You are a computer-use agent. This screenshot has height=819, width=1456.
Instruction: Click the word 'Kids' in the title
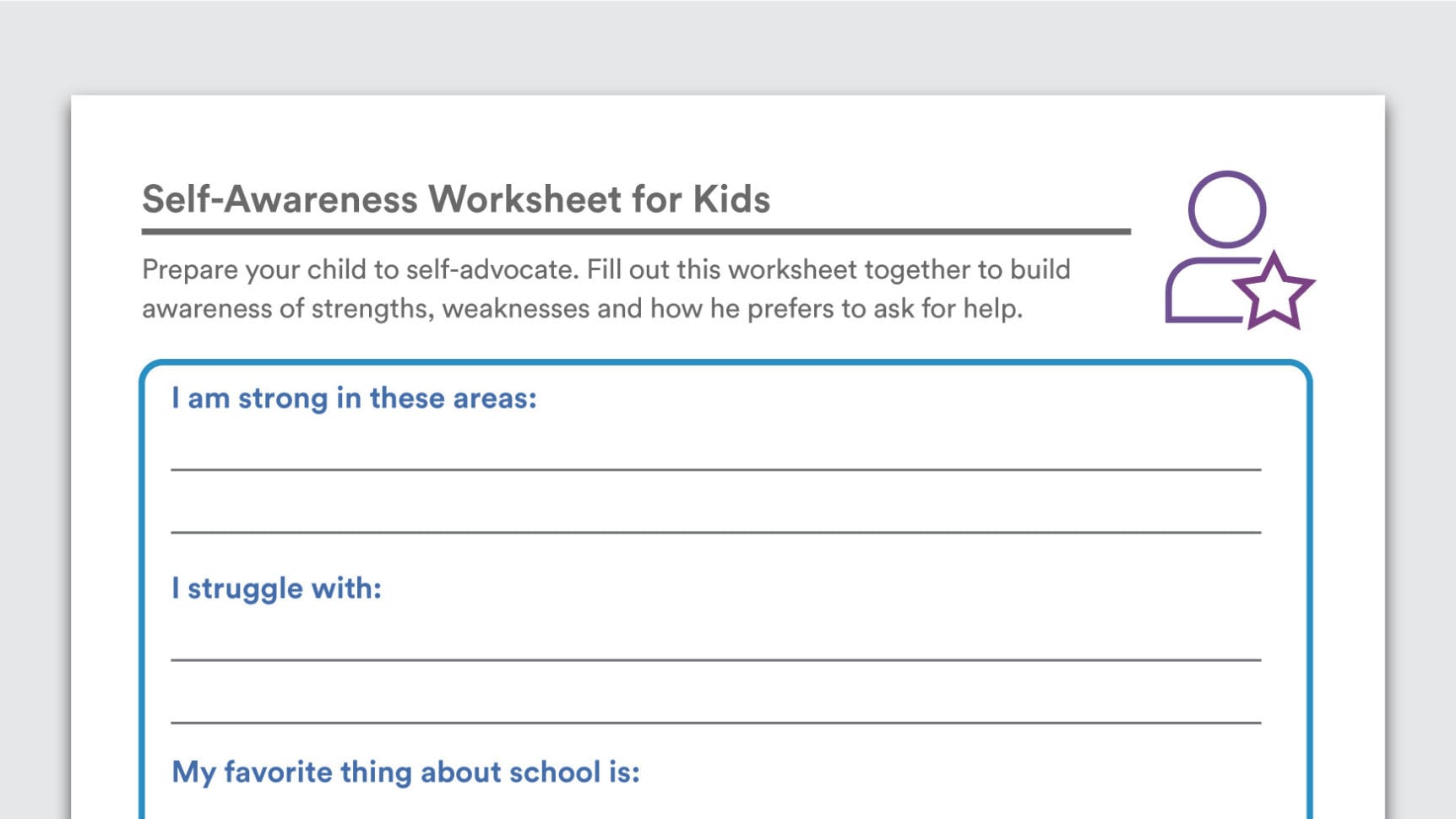731,200
